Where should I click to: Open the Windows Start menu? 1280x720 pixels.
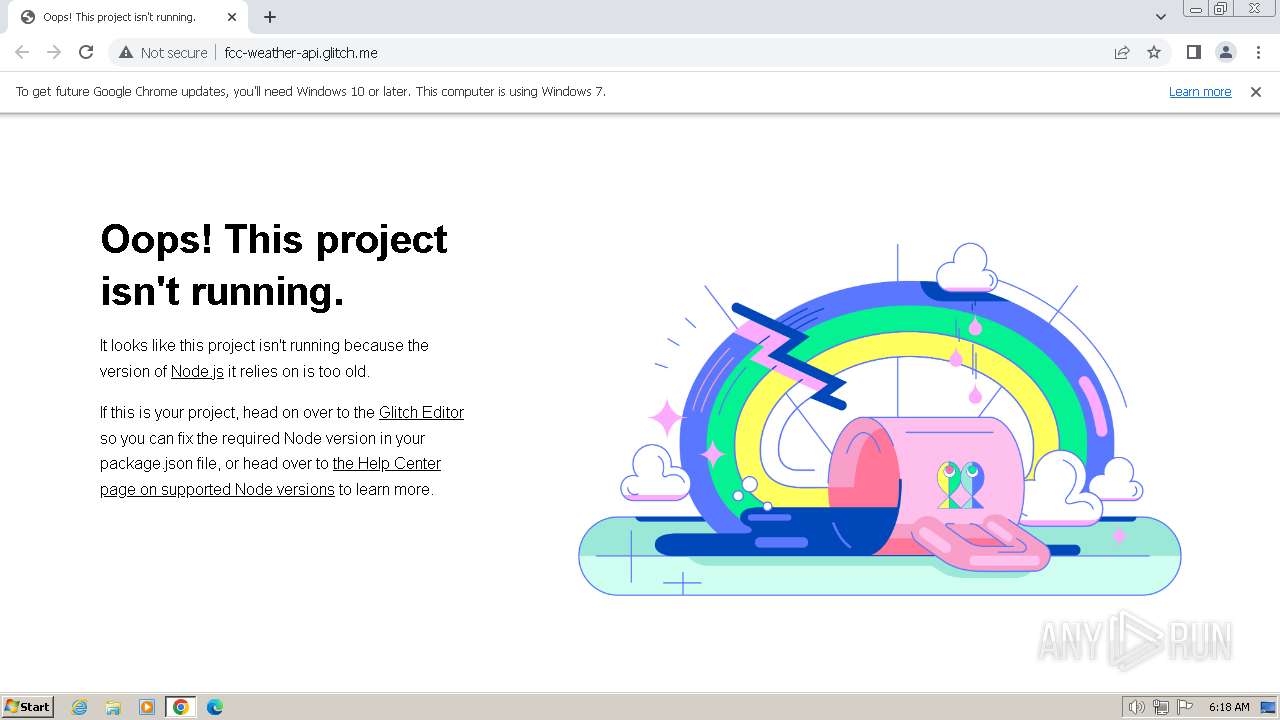click(x=28, y=706)
